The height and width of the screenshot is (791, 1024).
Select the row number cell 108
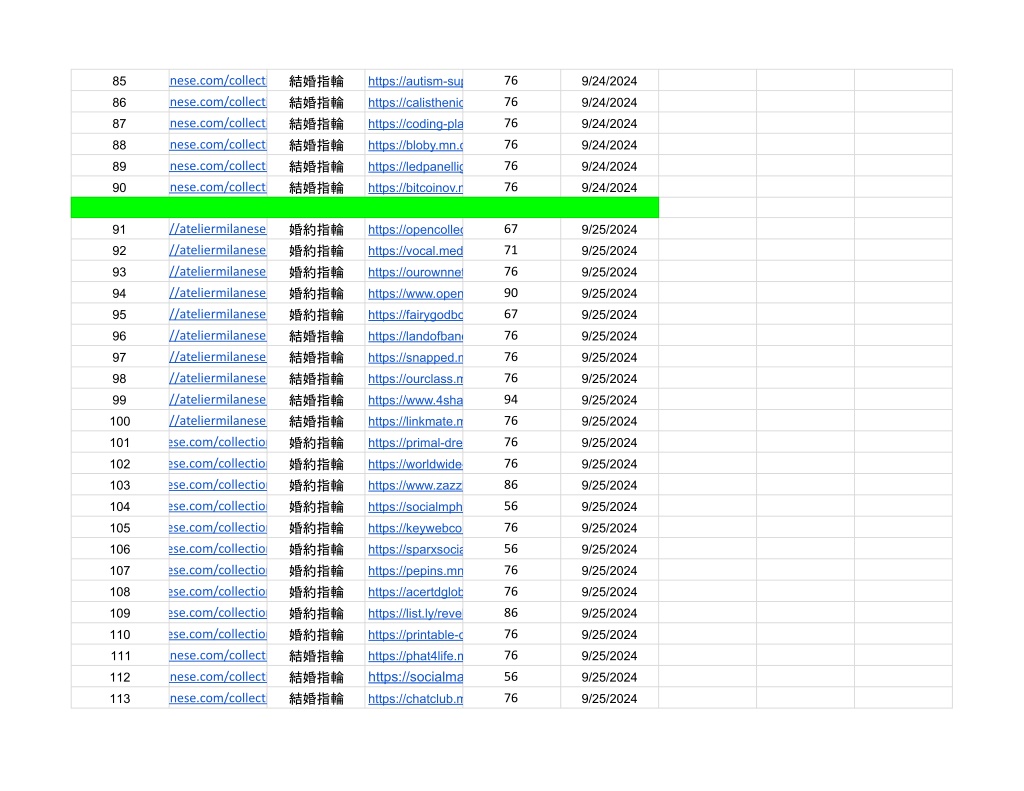point(120,592)
